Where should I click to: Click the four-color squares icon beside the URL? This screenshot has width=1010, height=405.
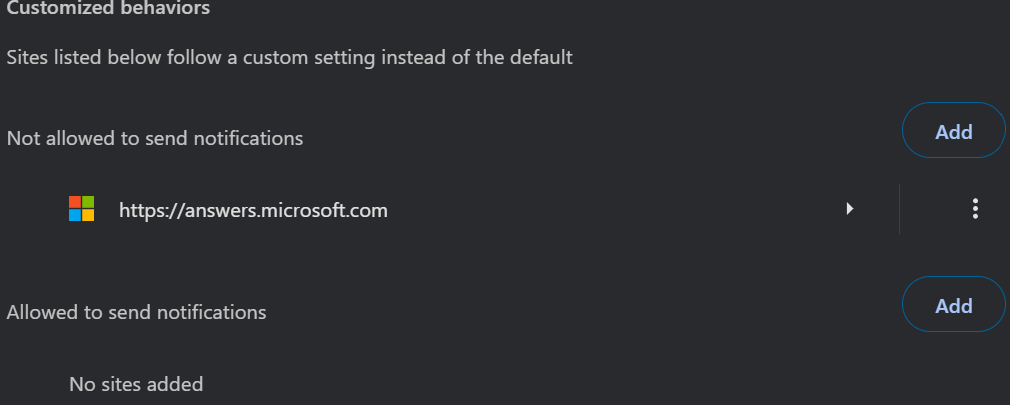click(x=82, y=209)
